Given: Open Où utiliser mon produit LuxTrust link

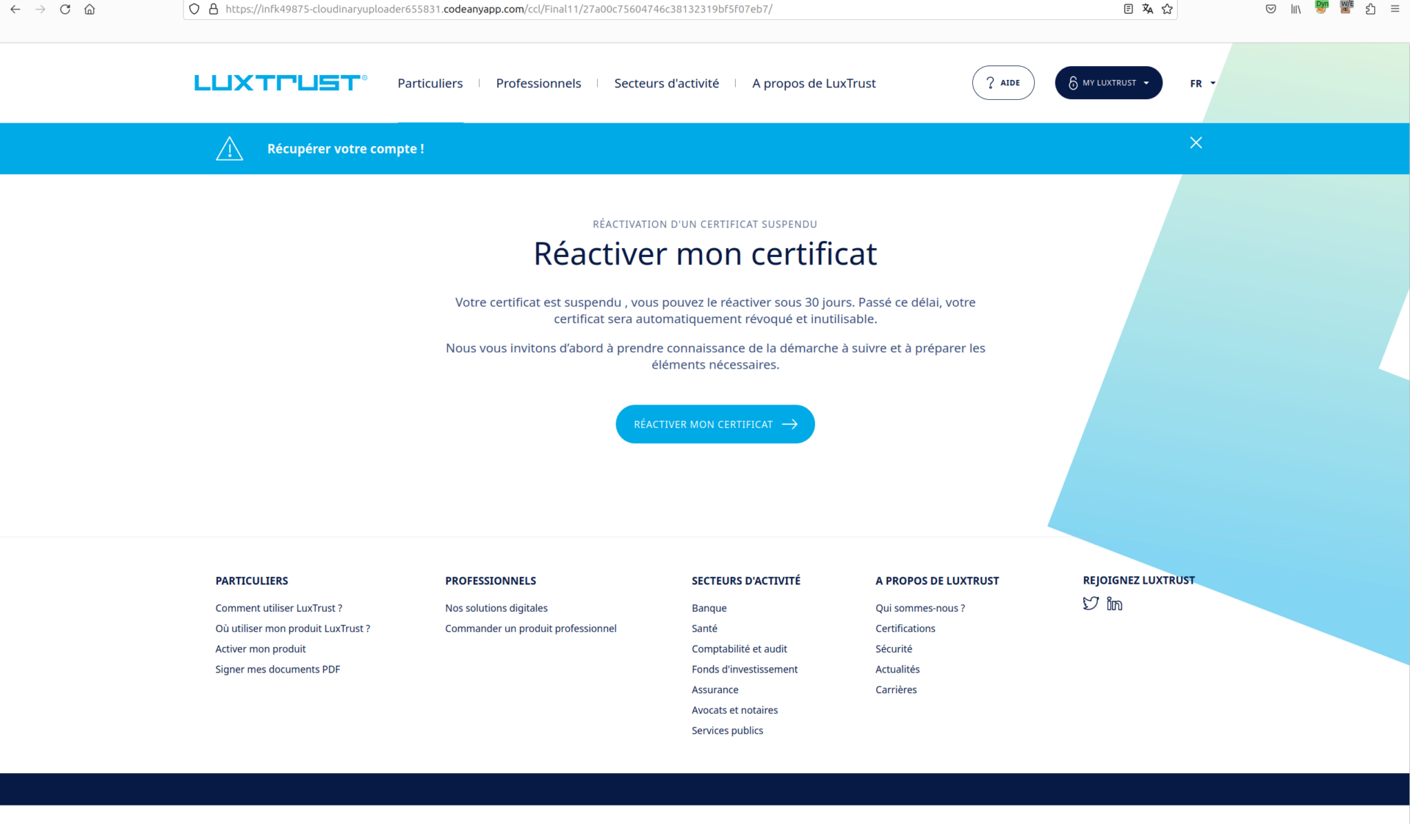Looking at the screenshot, I should (x=293, y=629).
